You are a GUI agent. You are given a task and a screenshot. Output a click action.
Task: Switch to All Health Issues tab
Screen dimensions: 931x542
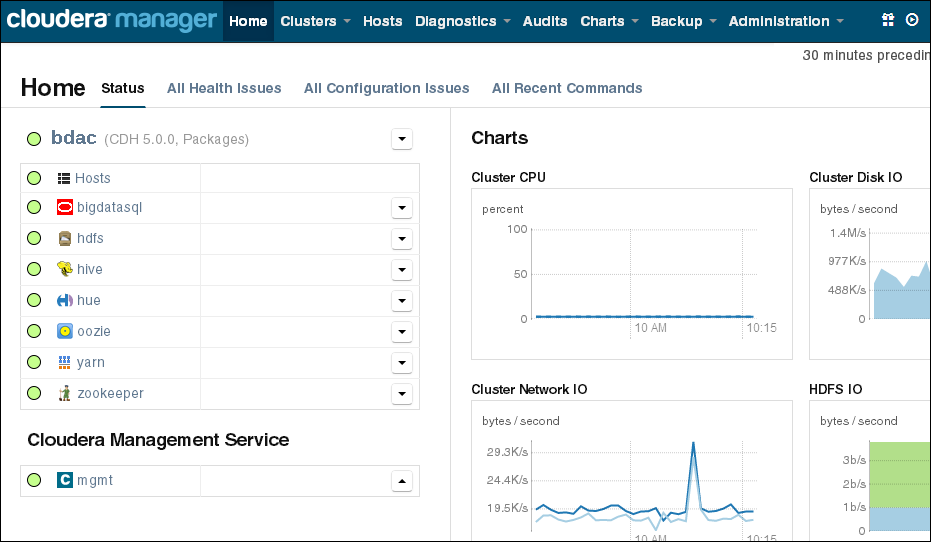pos(224,88)
